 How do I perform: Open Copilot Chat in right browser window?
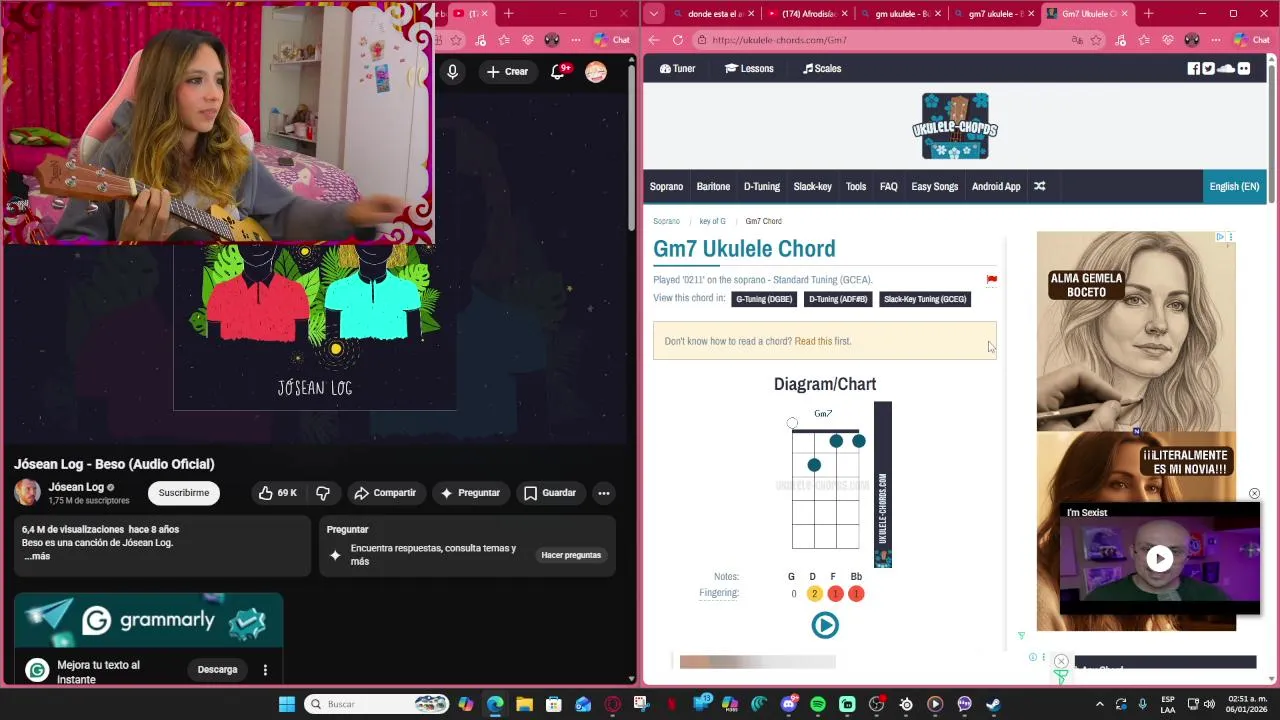click(x=1253, y=40)
